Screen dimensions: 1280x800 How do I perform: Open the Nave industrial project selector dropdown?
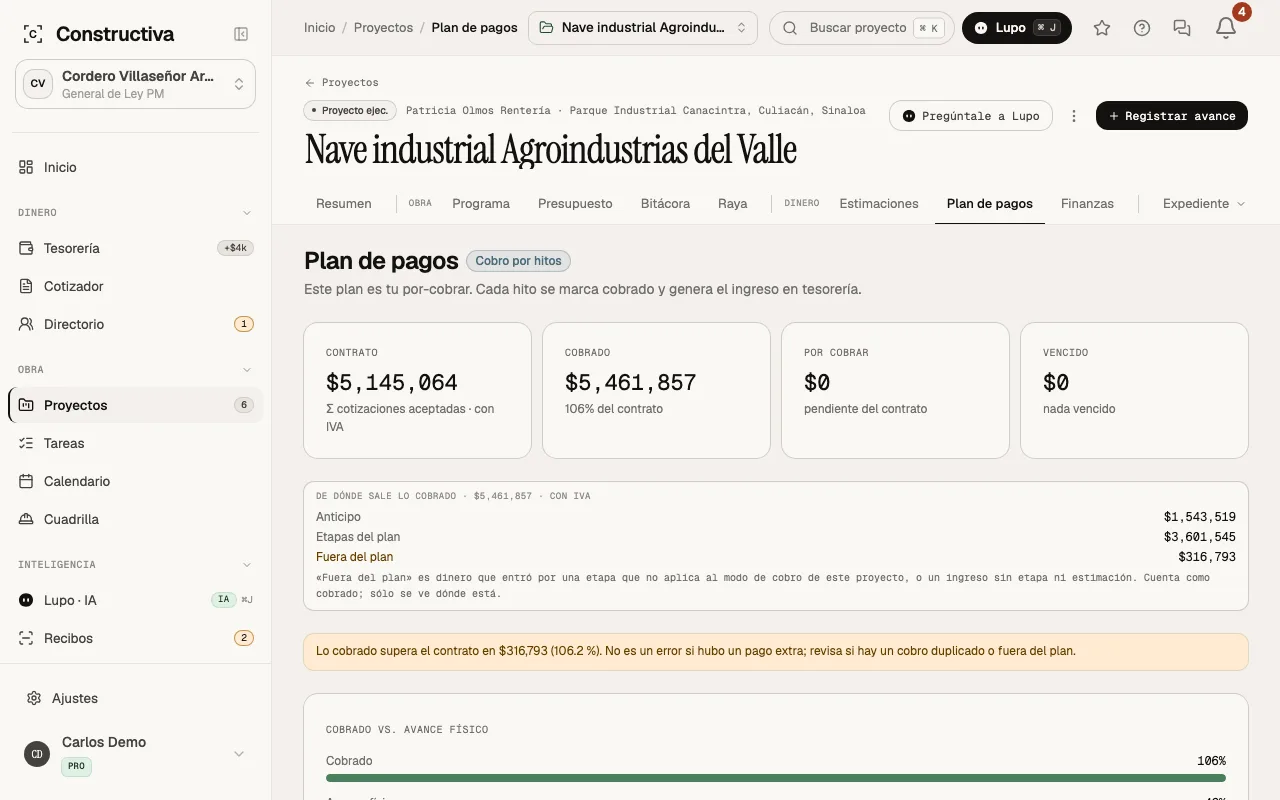tap(643, 28)
